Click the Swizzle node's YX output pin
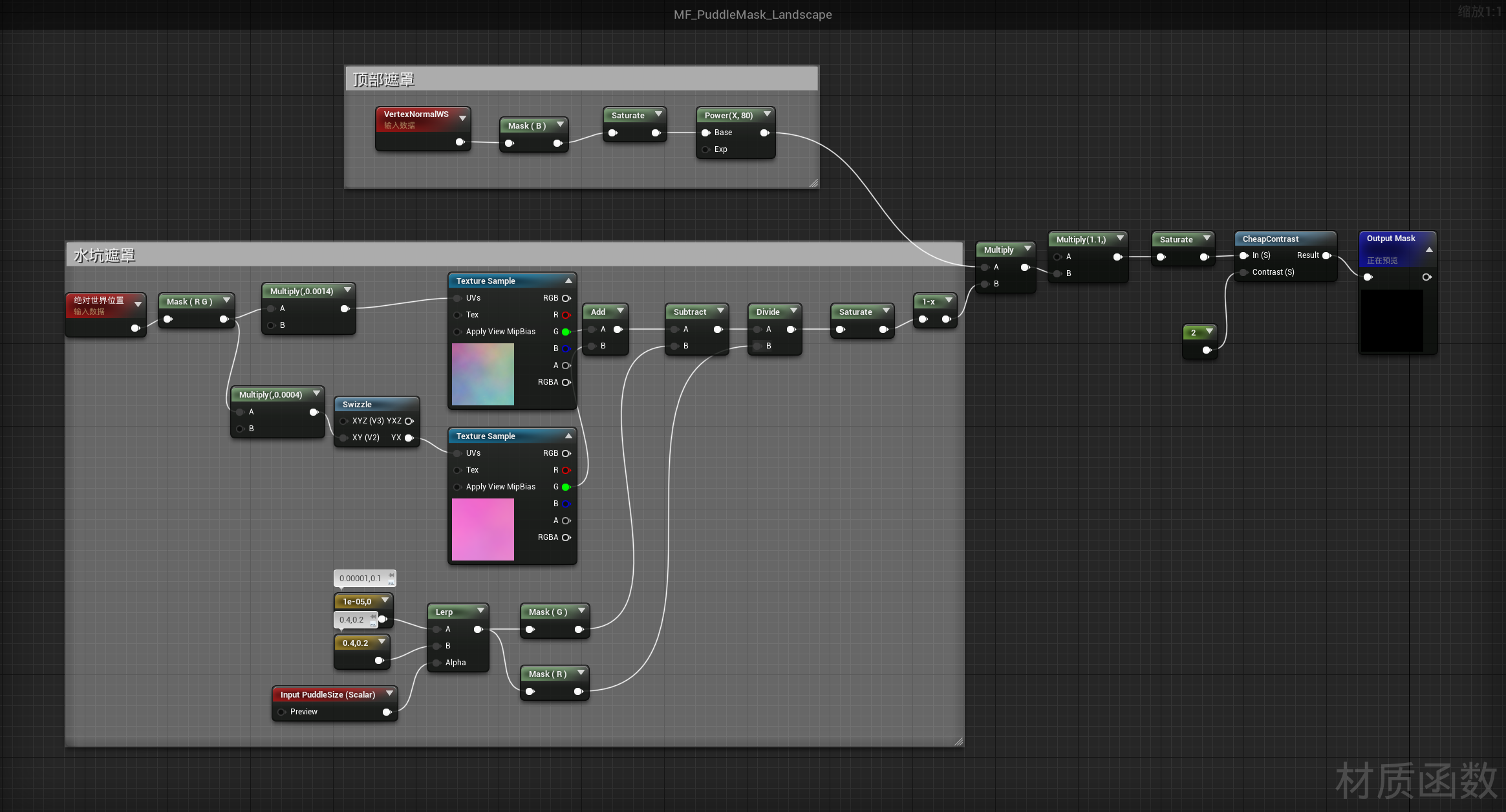This screenshot has width=1506, height=812. click(409, 438)
